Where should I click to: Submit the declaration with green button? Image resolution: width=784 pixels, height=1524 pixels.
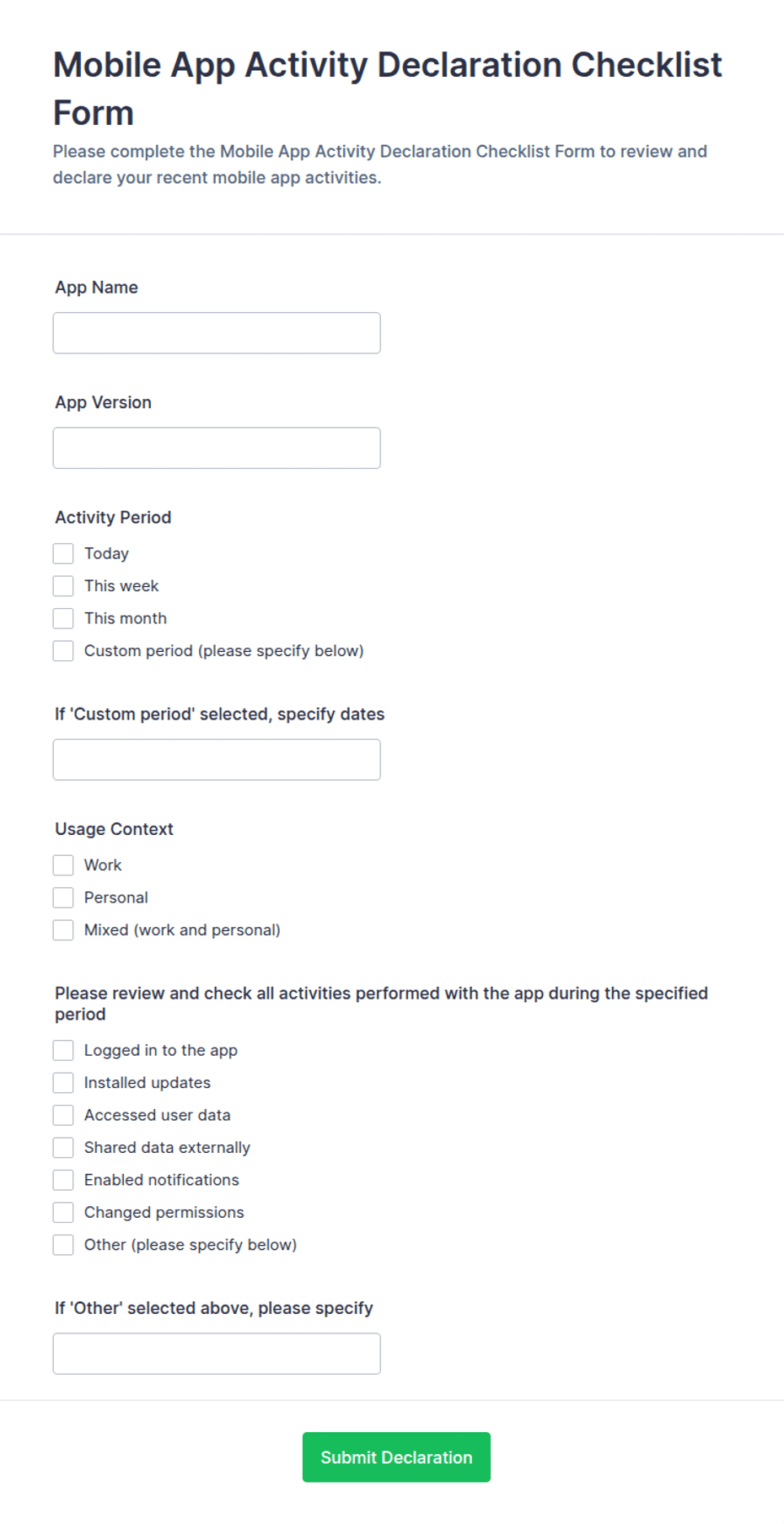click(x=396, y=1457)
